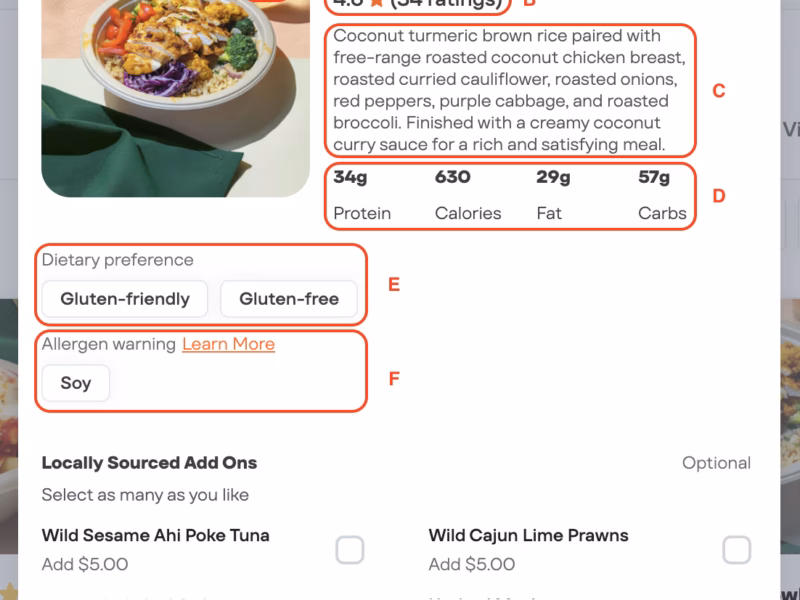Click the Locally Sourced Add Ons heading
The image size is (800, 600).
point(149,463)
